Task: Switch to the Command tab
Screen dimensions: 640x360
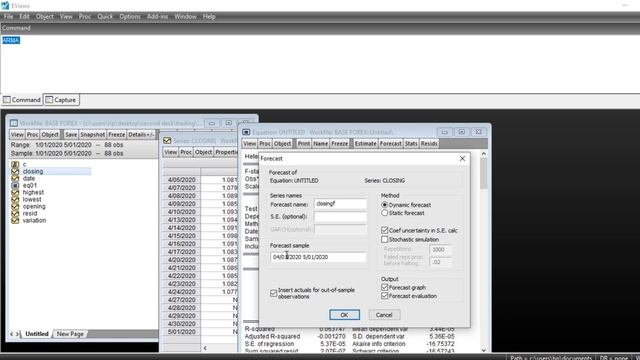Action: 22,100
